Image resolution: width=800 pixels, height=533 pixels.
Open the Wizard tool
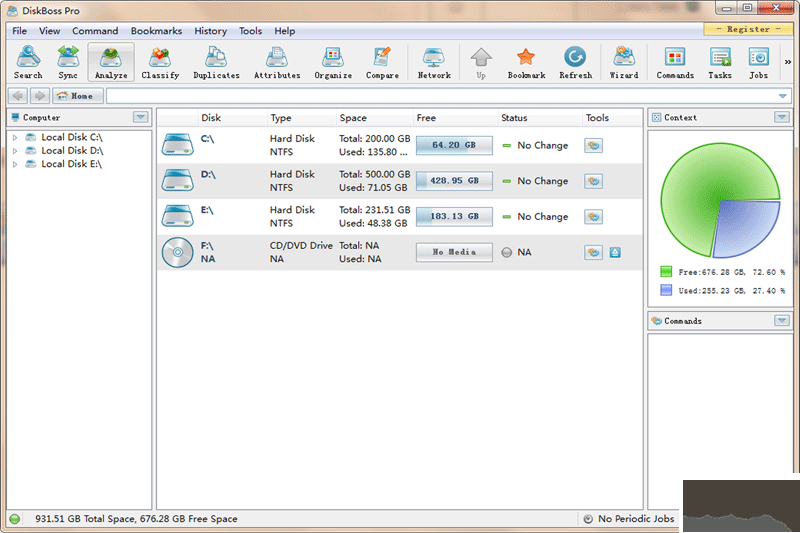(624, 62)
